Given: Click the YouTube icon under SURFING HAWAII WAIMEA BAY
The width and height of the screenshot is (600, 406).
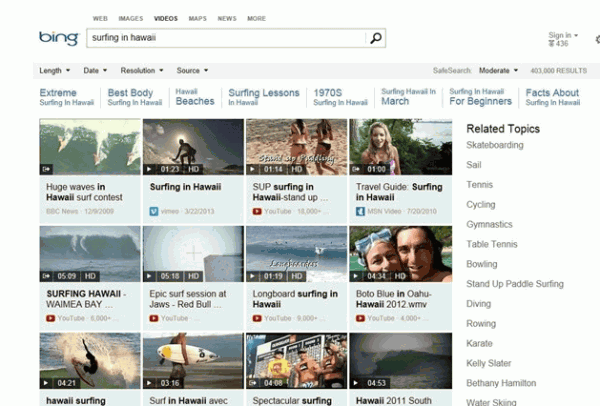Looking at the screenshot, I should [x=50, y=318].
